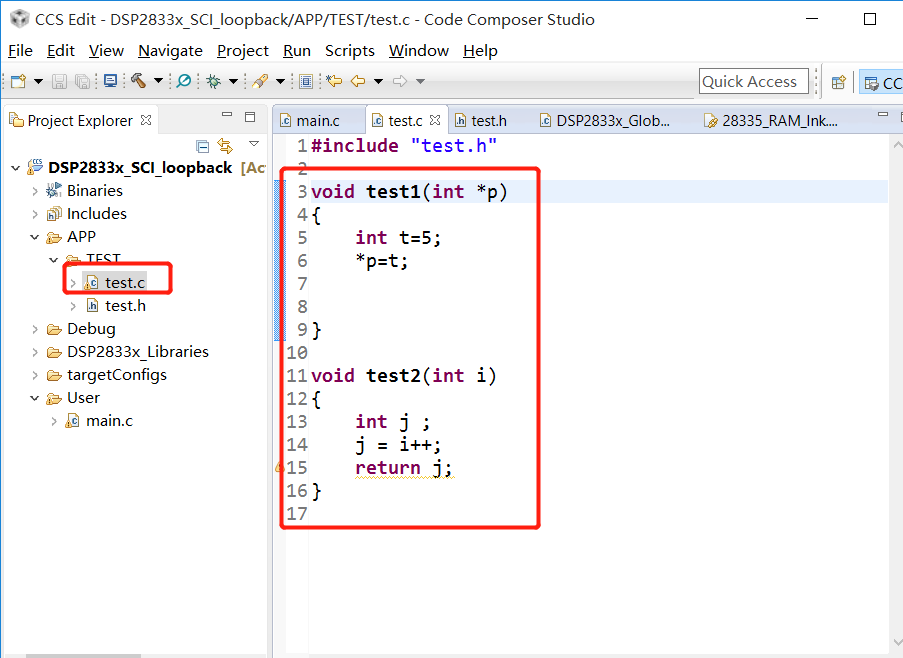Viewport: 903px width, 658px height.
Task: Close the Project Explorer view
Action: tap(146, 120)
